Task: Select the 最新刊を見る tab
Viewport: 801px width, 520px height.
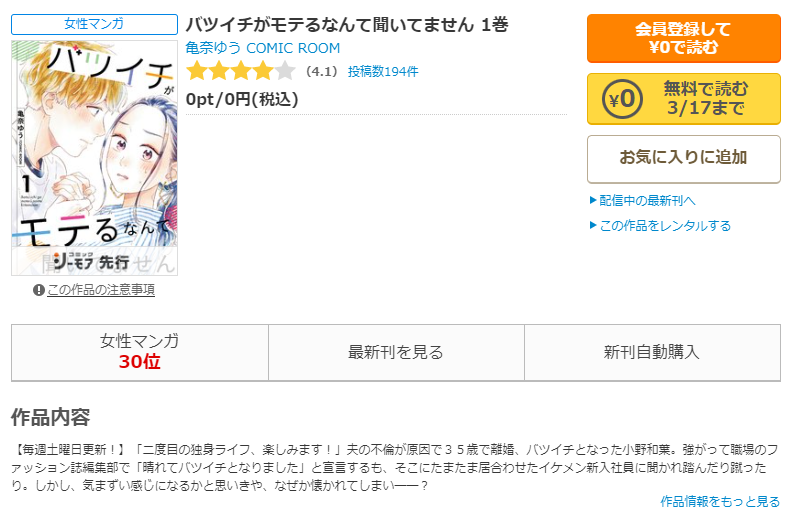Action: pyautogui.click(x=396, y=352)
